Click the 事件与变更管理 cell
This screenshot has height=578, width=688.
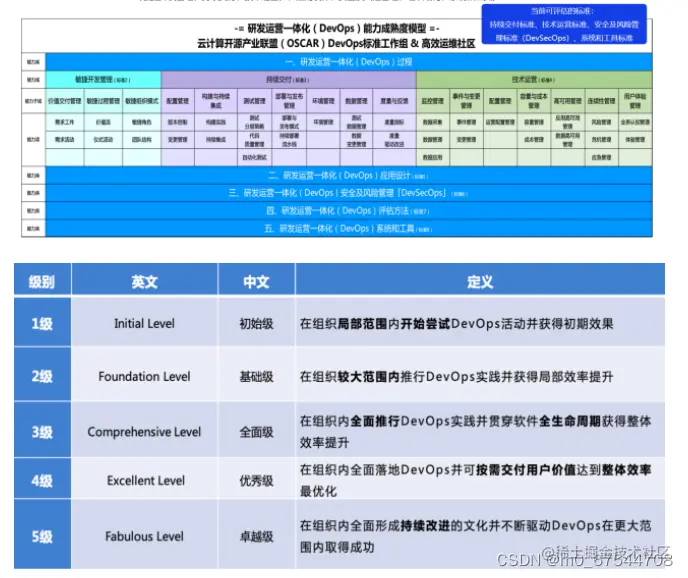click(466, 101)
